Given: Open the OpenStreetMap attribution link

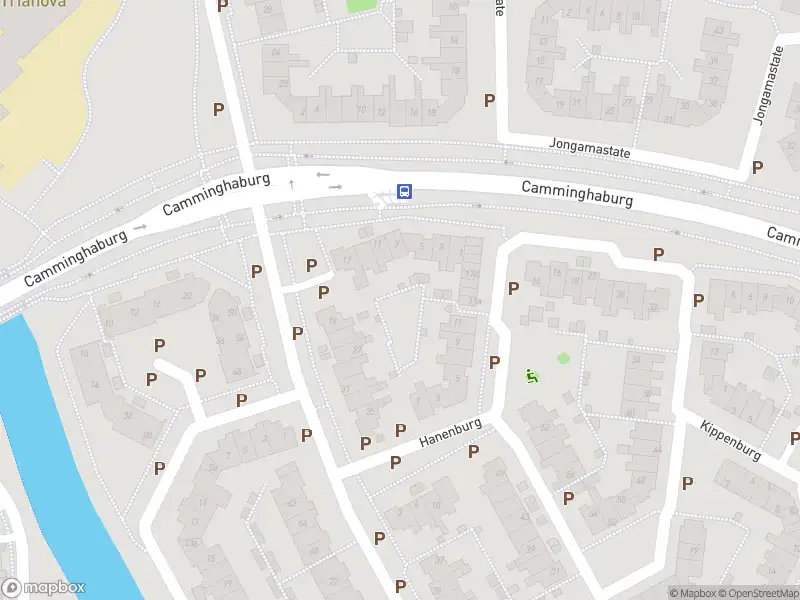Looking at the screenshot, I should coord(760,593).
